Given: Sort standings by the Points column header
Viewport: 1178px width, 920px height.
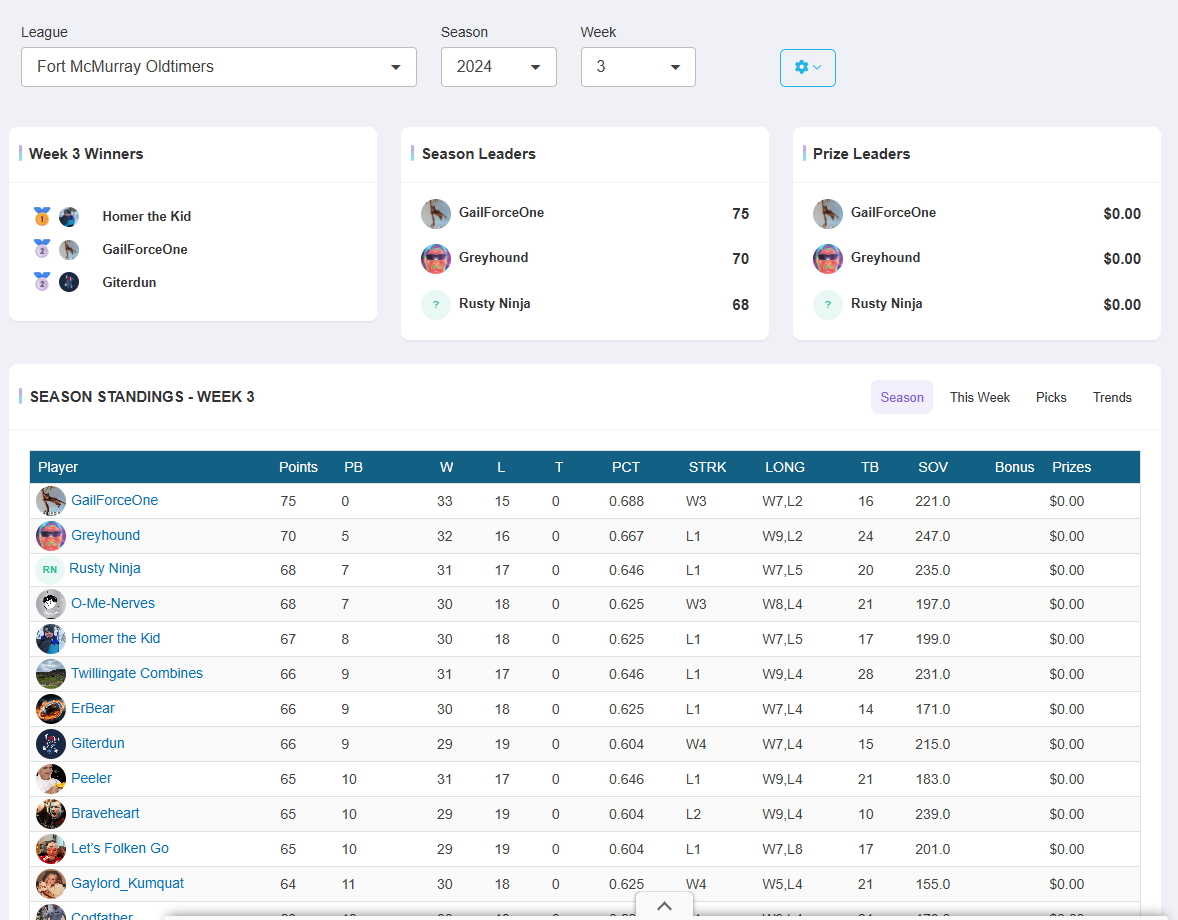Looking at the screenshot, I should point(298,467).
